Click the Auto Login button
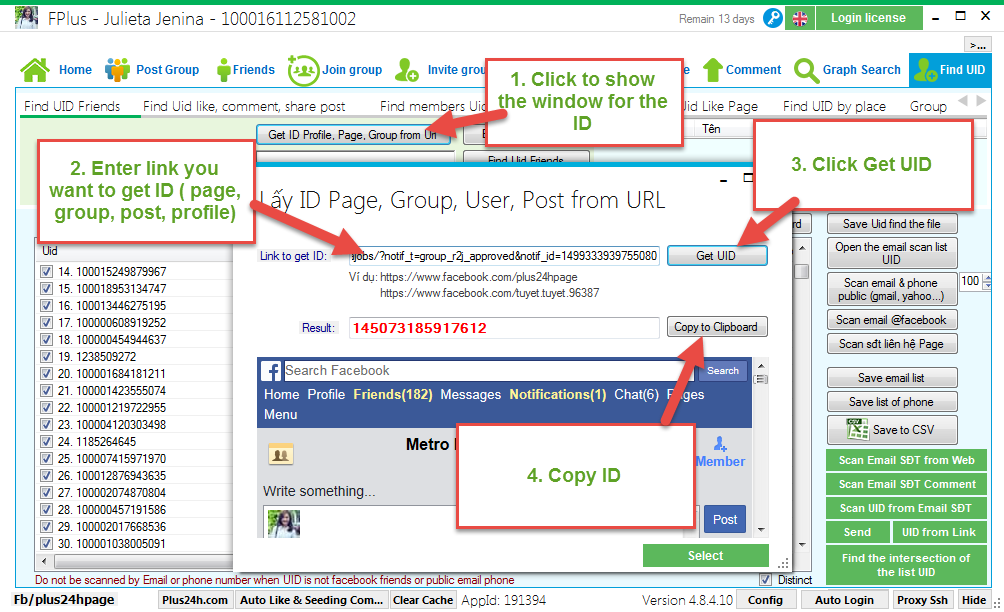The width and height of the screenshot is (1004, 612). 844,600
